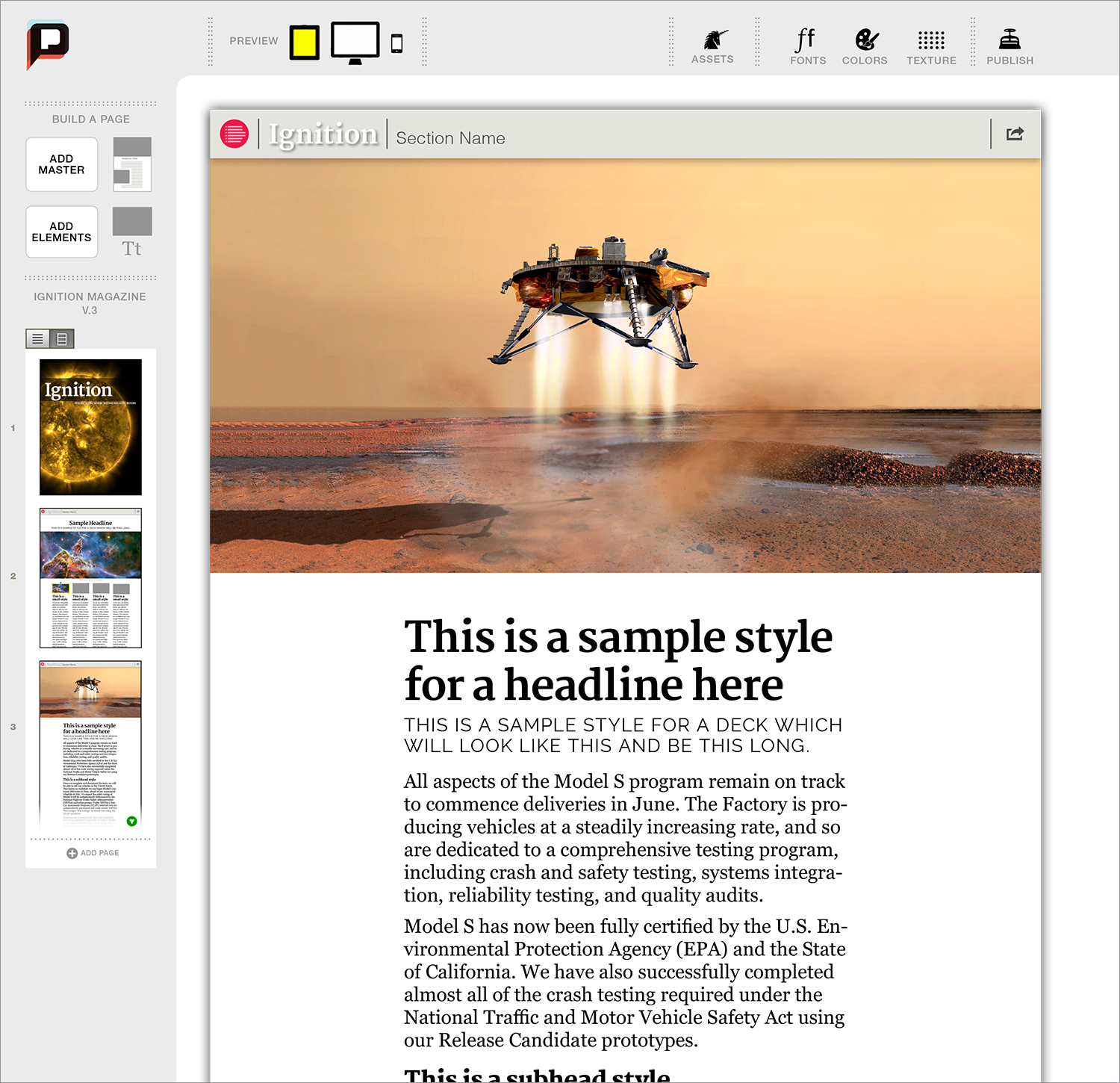Click the first body paragraph about Model S
This screenshot has height=1083, width=1120.
tap(626, 838)
